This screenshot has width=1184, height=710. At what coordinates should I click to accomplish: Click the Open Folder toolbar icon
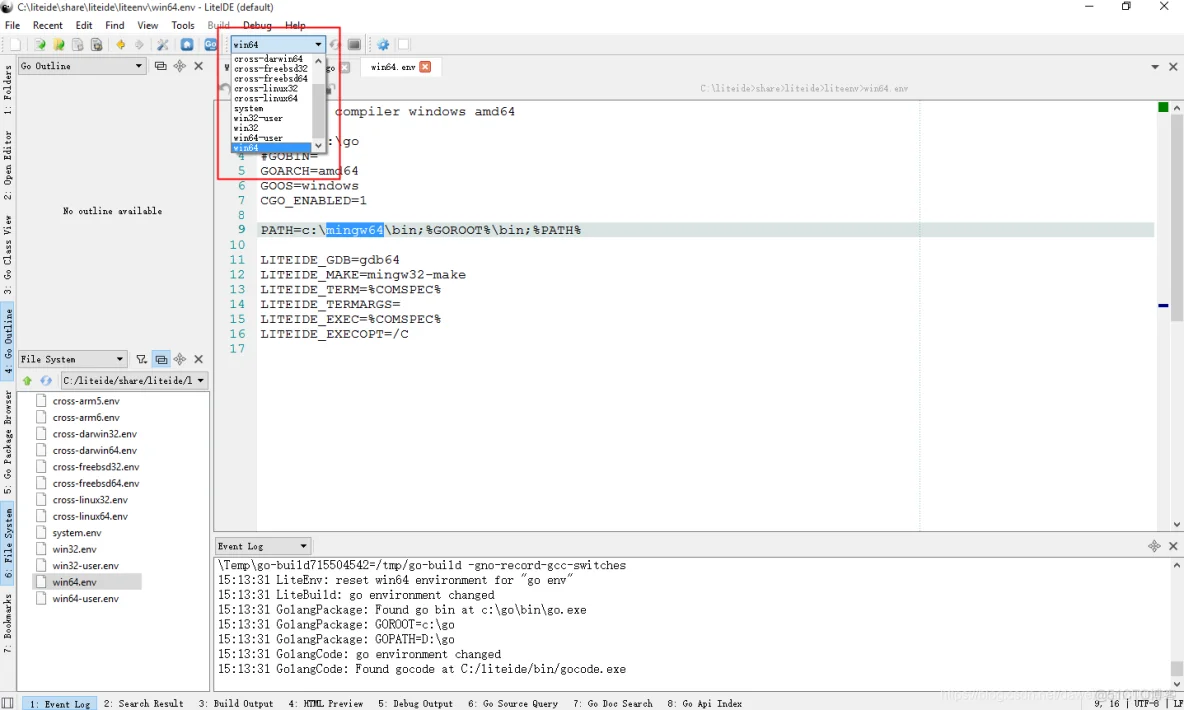[x=58, y=45]
